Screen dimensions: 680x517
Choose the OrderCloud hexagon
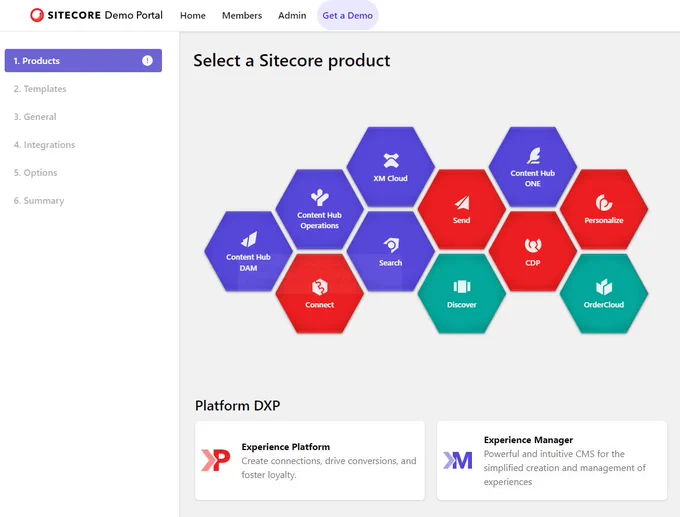point(604,294)
